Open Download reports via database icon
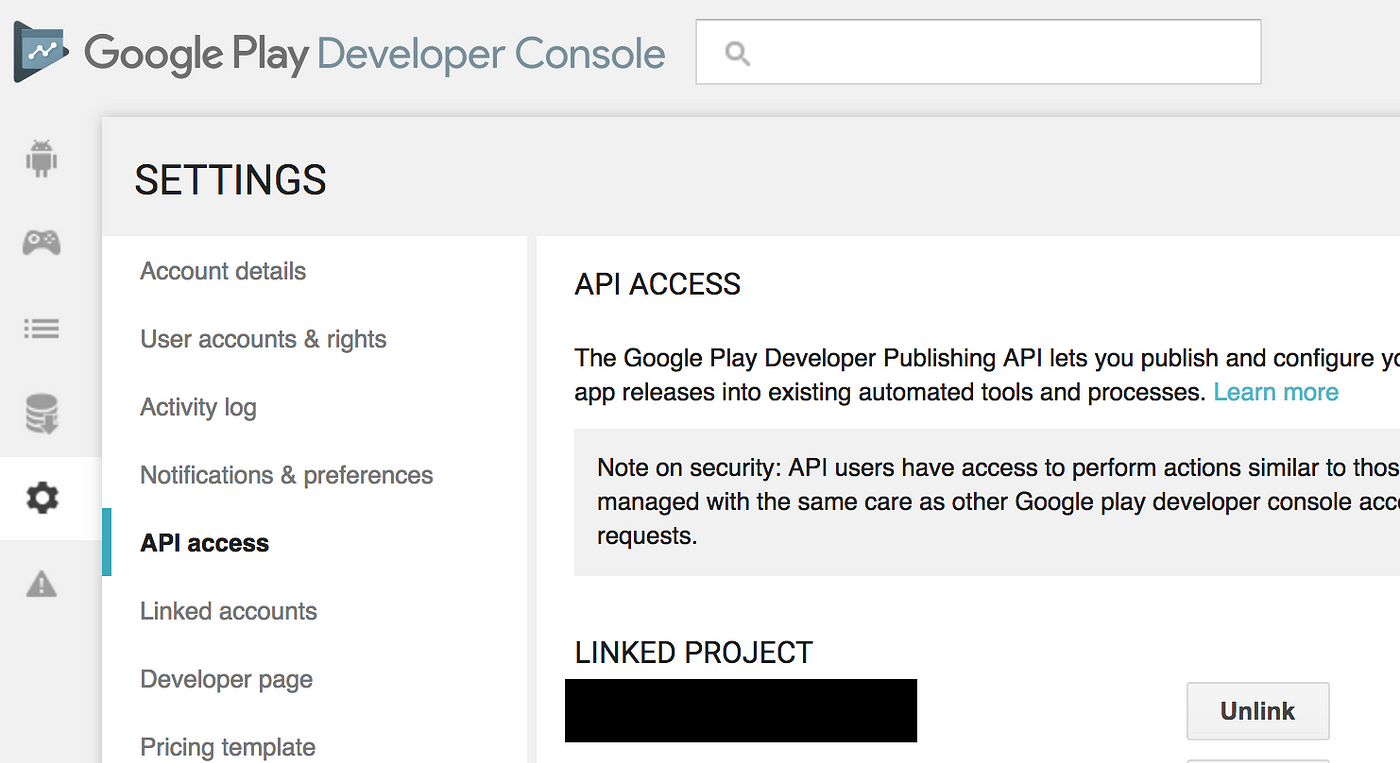Screen dimensions: 1400x763 click(41, 413)
